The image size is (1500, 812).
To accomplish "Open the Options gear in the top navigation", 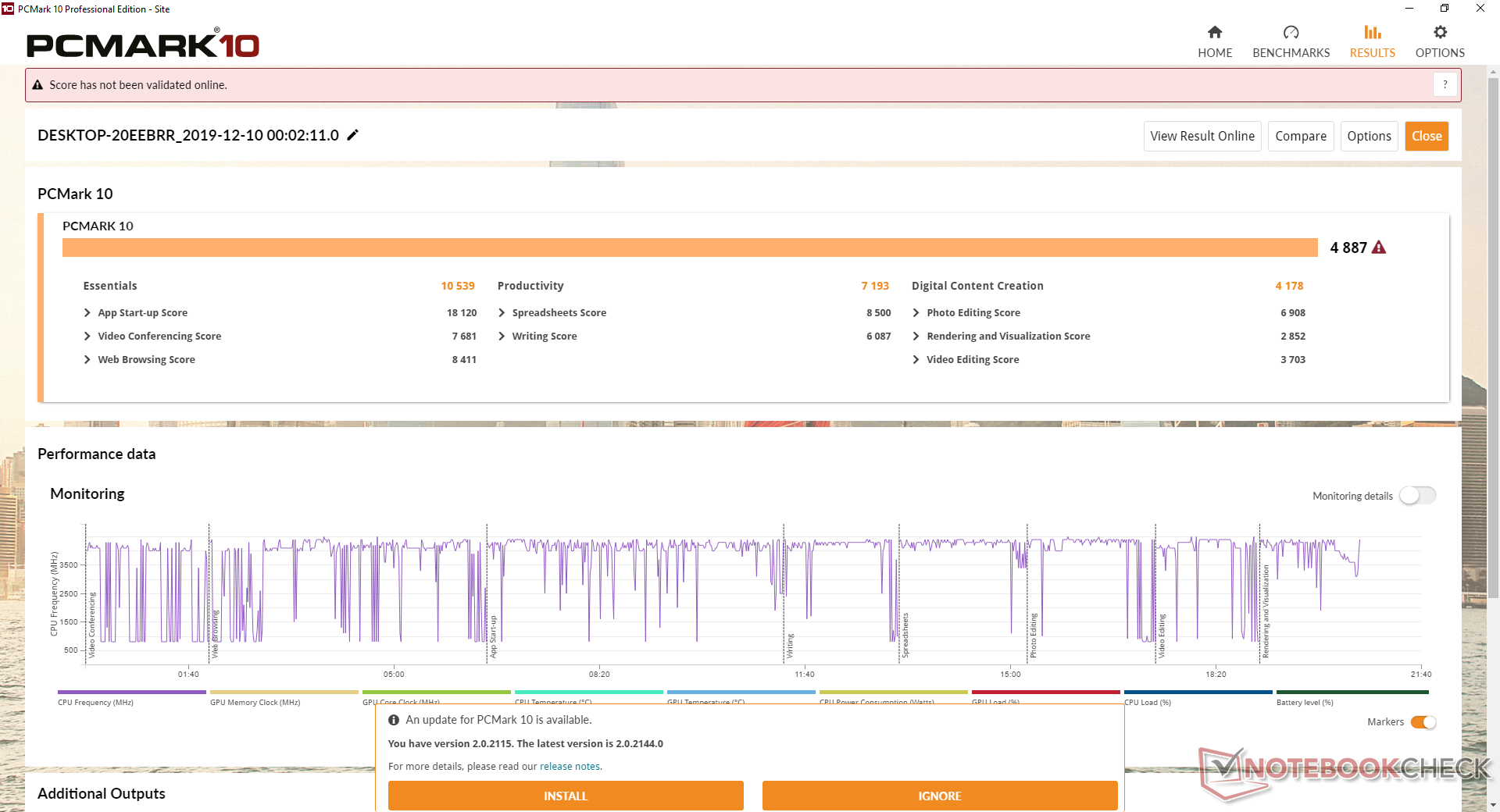I will (x=1440, y=32).
